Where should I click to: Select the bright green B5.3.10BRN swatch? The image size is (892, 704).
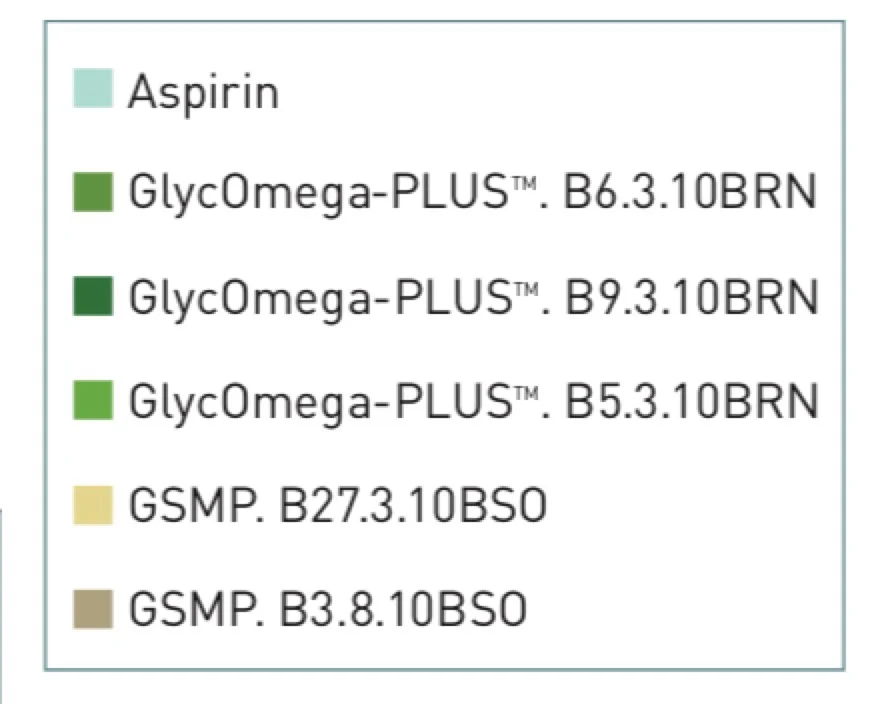coord(92,401)
